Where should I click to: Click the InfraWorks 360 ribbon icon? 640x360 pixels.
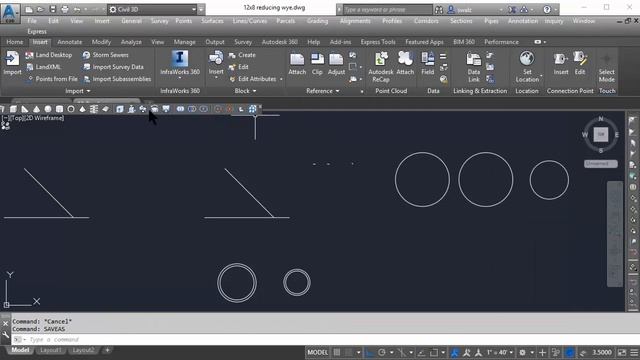180,58
